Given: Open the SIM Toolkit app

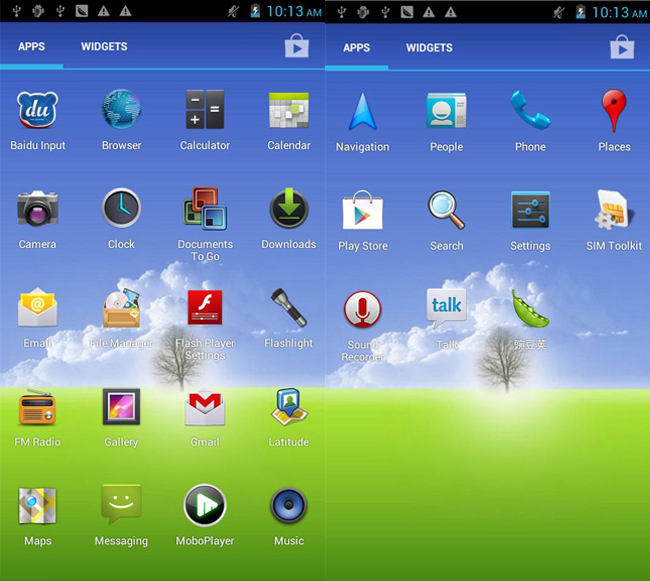Looking at the screenshot, I should pyautogui.click(x=614, y=210).
